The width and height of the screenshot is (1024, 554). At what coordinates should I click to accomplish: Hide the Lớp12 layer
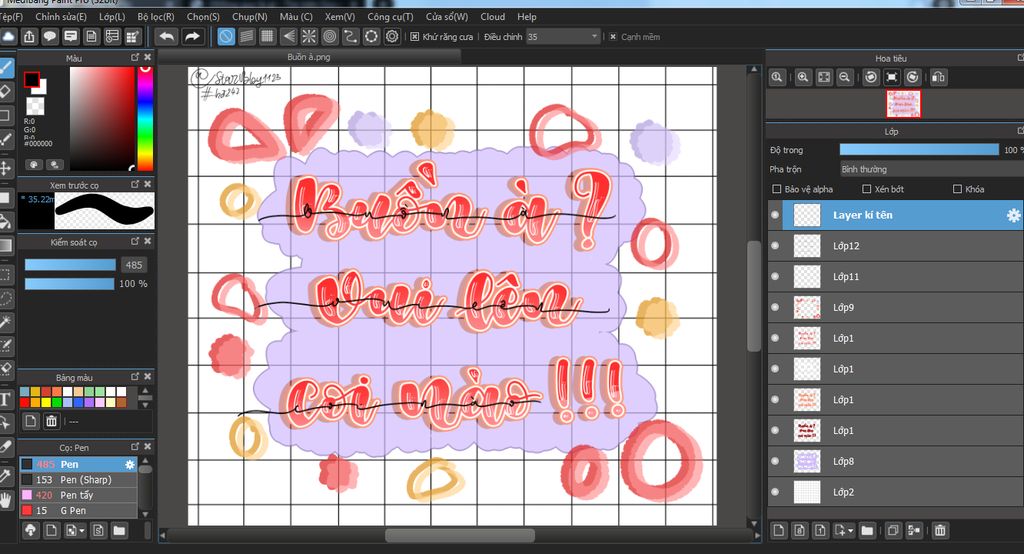coord(775,246)
